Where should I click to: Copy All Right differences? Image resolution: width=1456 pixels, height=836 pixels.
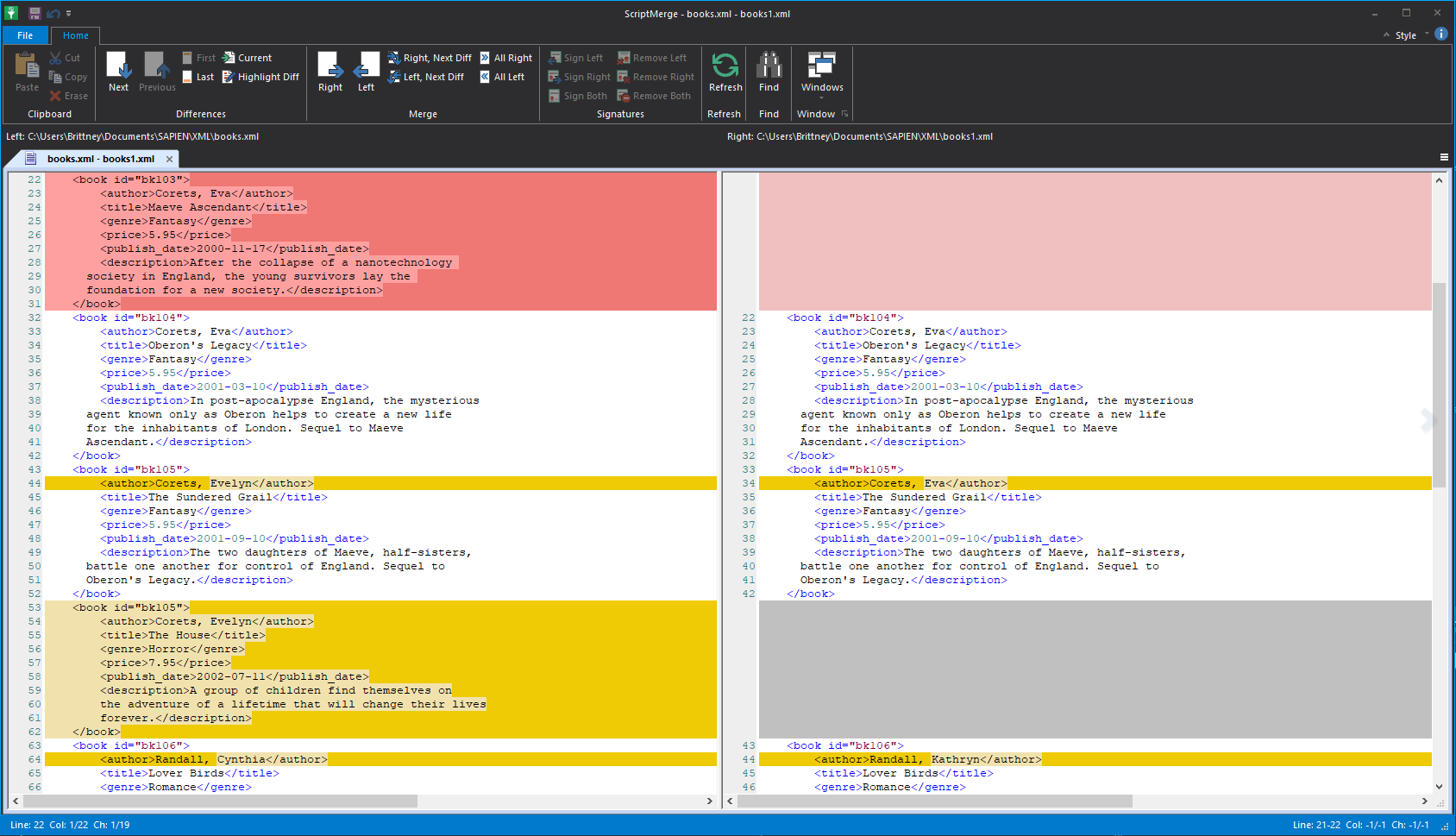(505, 58)
